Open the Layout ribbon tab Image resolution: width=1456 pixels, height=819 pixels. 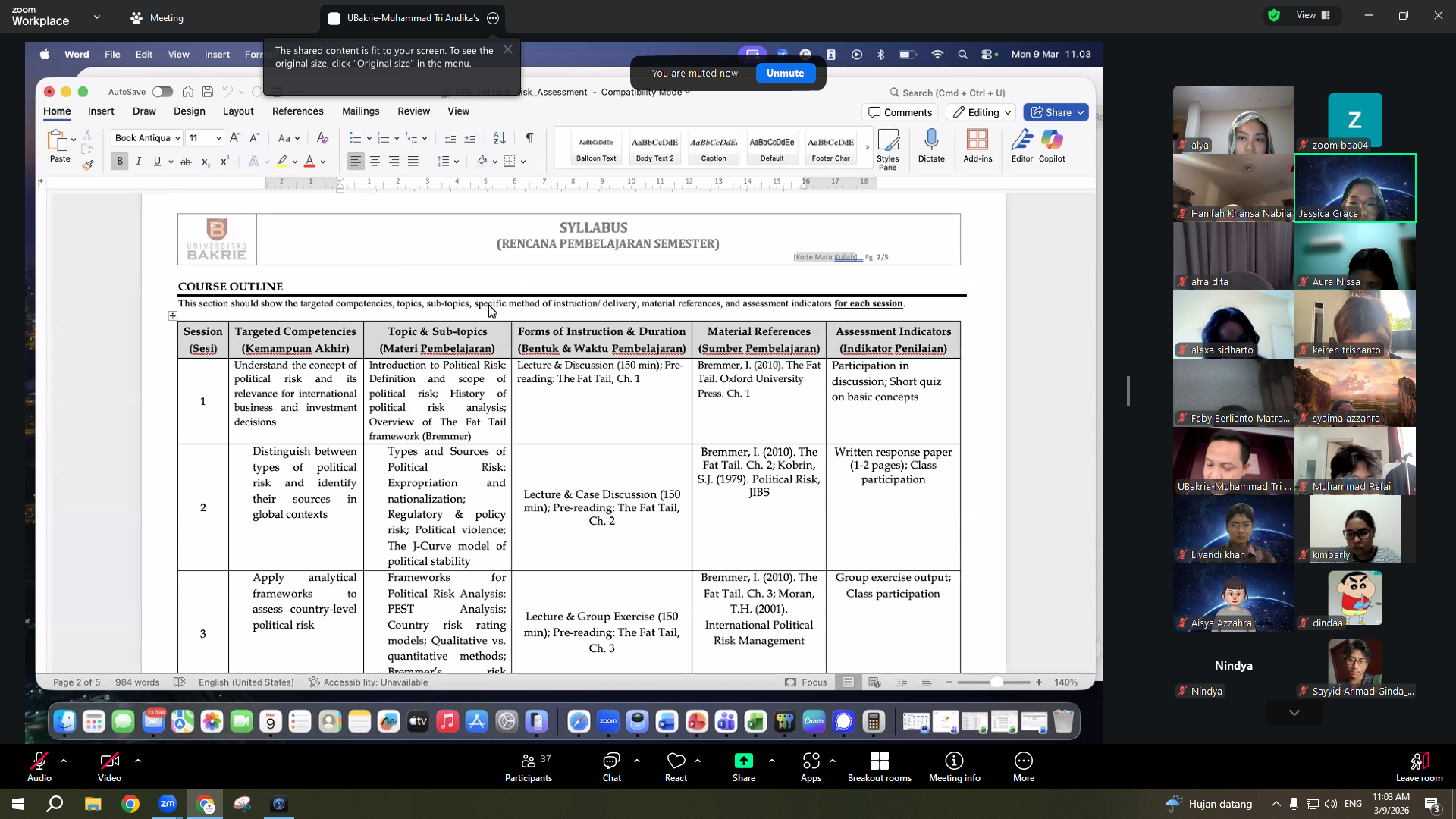[x=238, y=111]
